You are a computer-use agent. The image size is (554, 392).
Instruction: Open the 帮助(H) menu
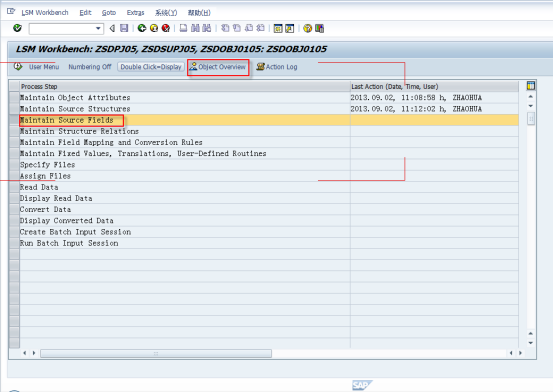click(199, 13)
